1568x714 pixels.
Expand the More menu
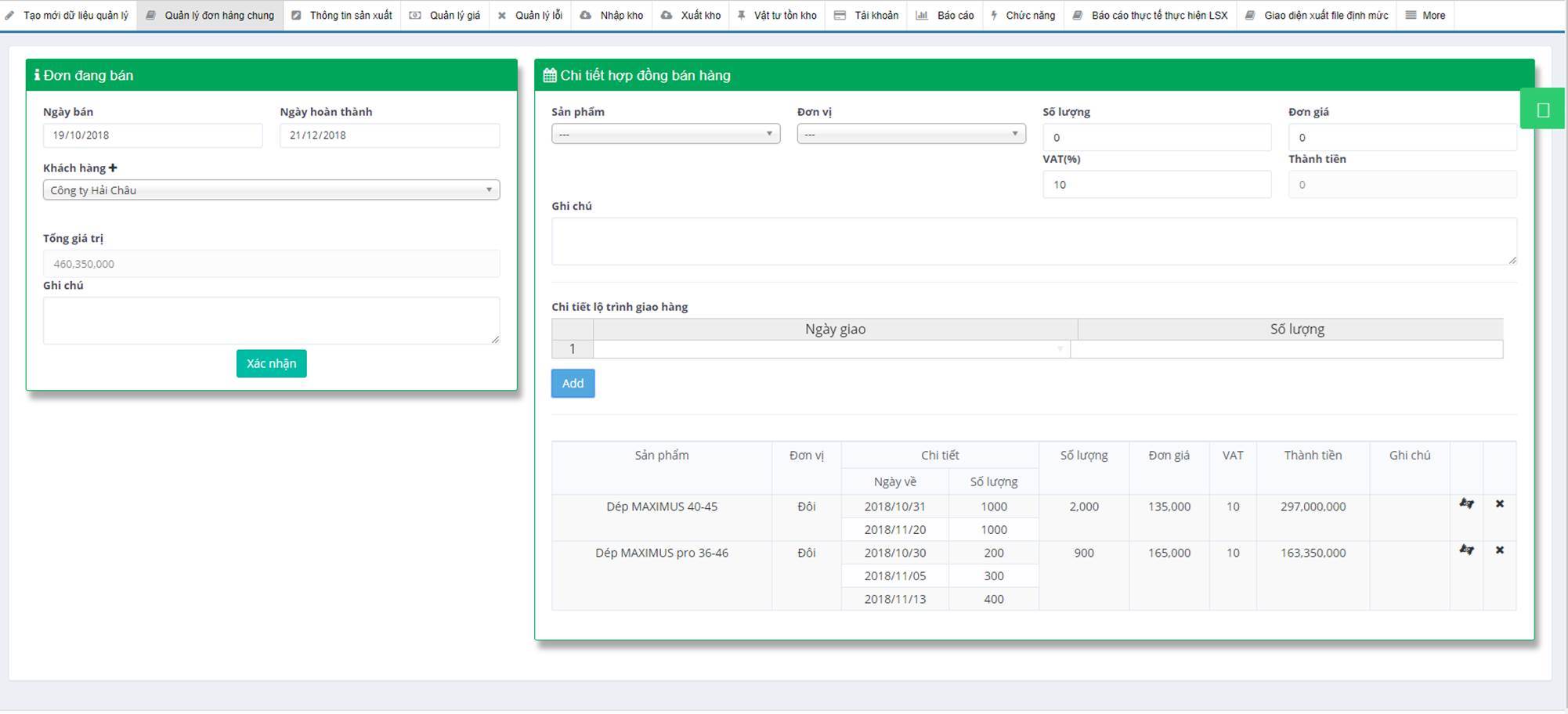tap(1425, 15)
